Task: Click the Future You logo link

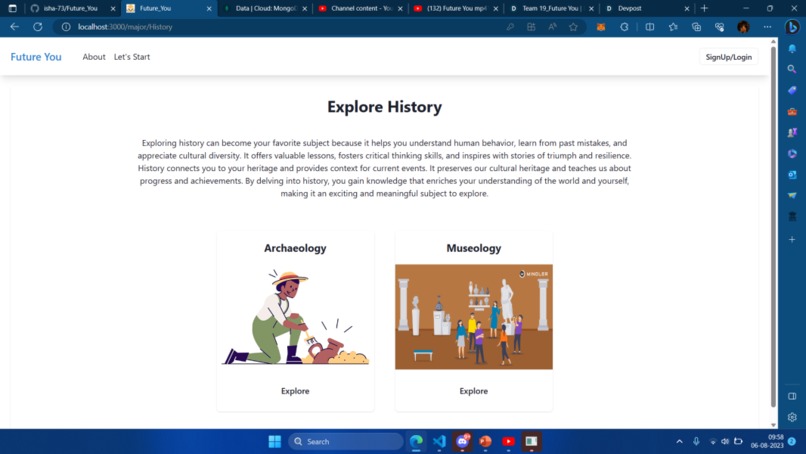Action: pos(36,57)
